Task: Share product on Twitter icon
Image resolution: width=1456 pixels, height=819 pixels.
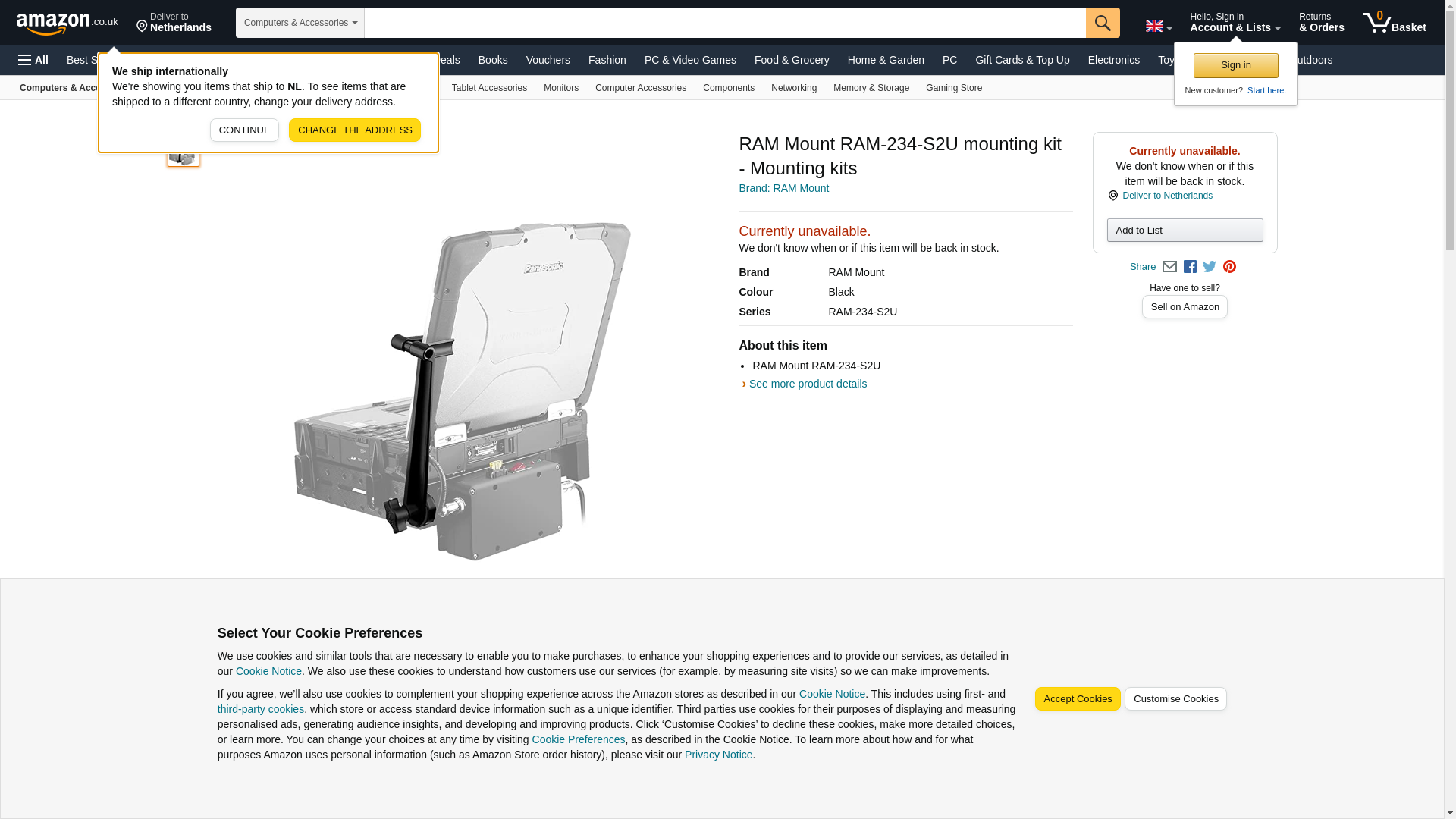Action: (1210, 267)
